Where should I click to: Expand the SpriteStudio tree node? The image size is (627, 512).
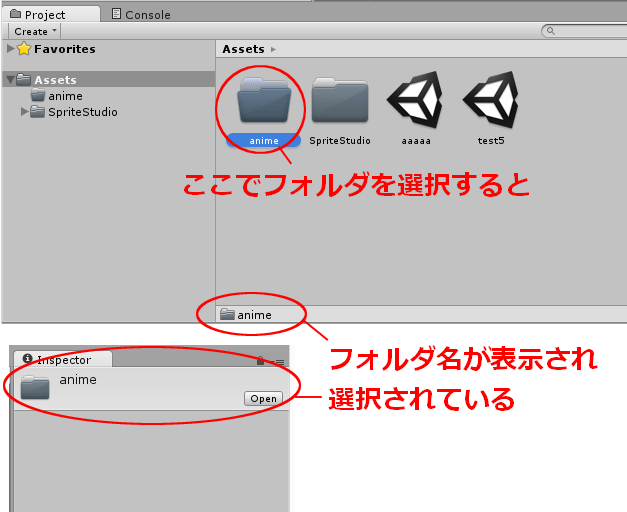[24, 112]
